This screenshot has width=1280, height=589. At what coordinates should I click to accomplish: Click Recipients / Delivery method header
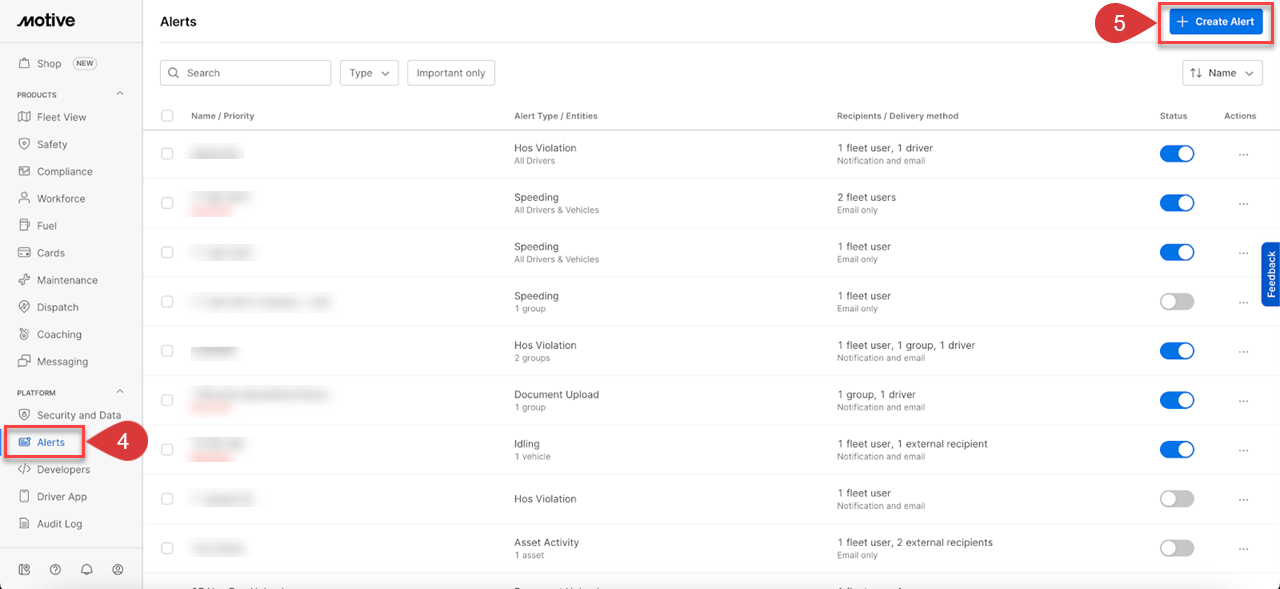898,116
